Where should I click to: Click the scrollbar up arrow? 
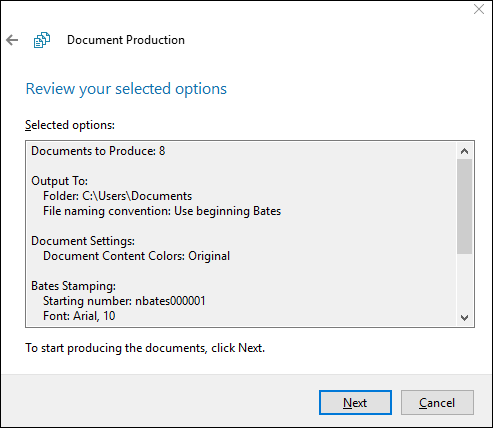[464, 151]
